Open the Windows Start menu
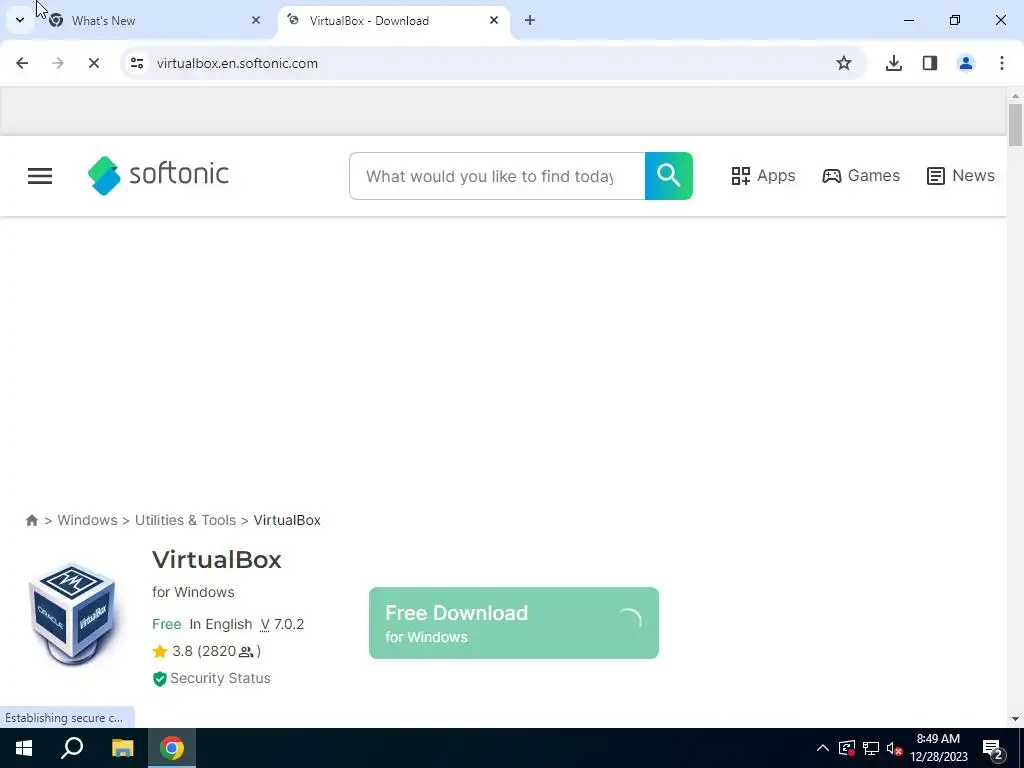1024x768 pixels. coord(24,748)
